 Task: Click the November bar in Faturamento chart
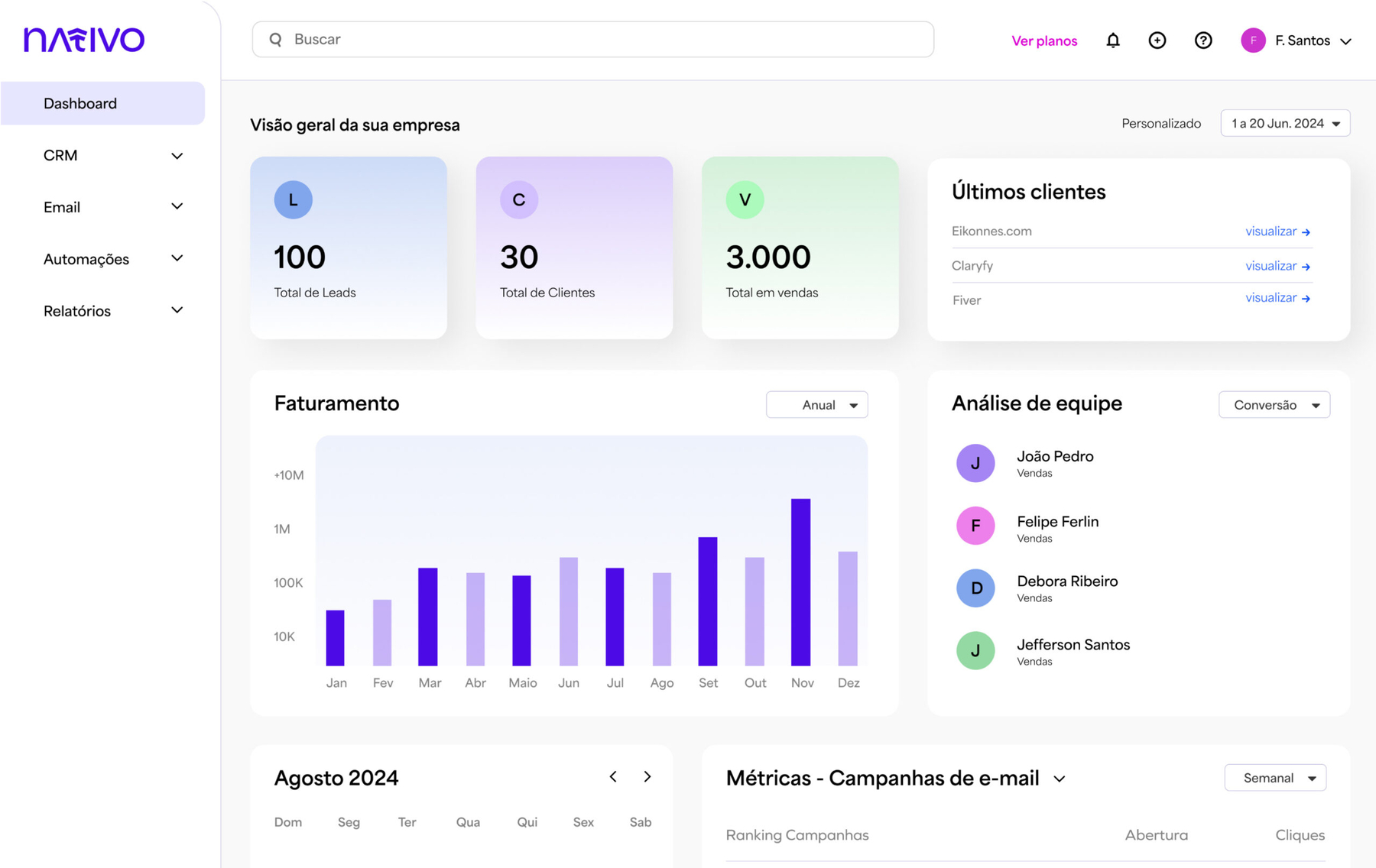[800, 581]
